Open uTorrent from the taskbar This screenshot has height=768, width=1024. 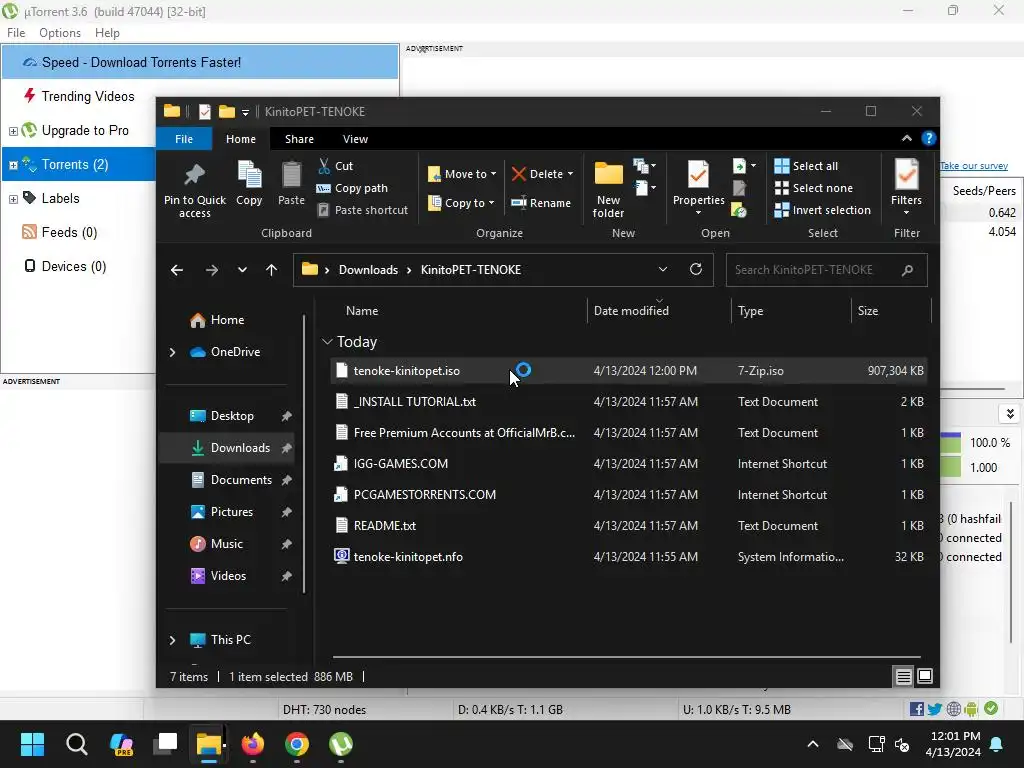pos(341,744)
